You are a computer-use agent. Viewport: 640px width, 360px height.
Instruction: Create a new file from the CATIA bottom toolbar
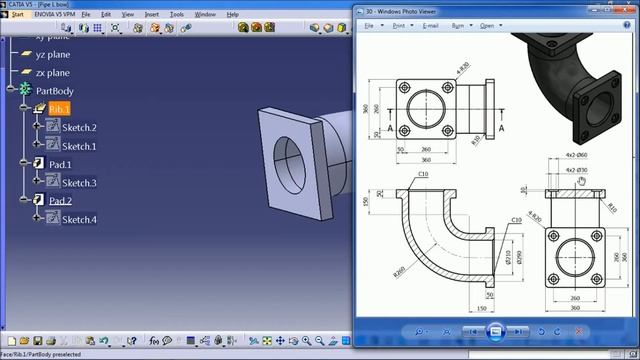[x=11, y=341]
